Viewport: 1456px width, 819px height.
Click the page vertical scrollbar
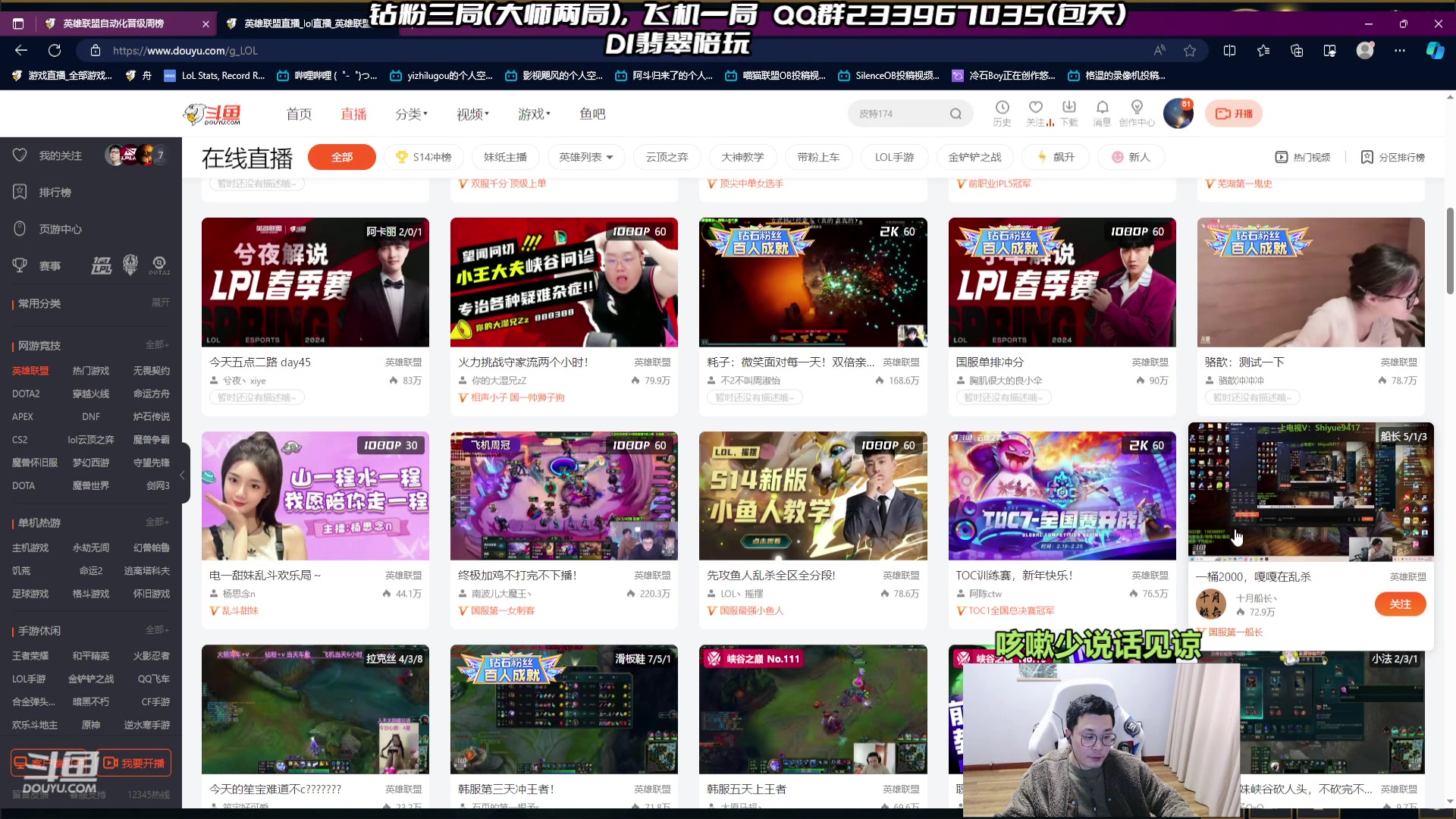1450,250
